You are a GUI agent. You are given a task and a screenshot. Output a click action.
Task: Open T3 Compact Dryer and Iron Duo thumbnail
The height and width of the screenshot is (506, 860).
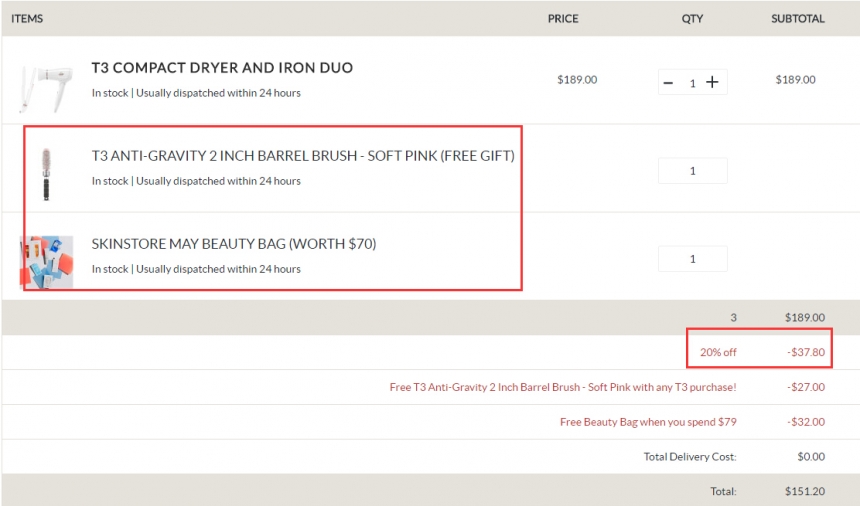coord(46,88)
